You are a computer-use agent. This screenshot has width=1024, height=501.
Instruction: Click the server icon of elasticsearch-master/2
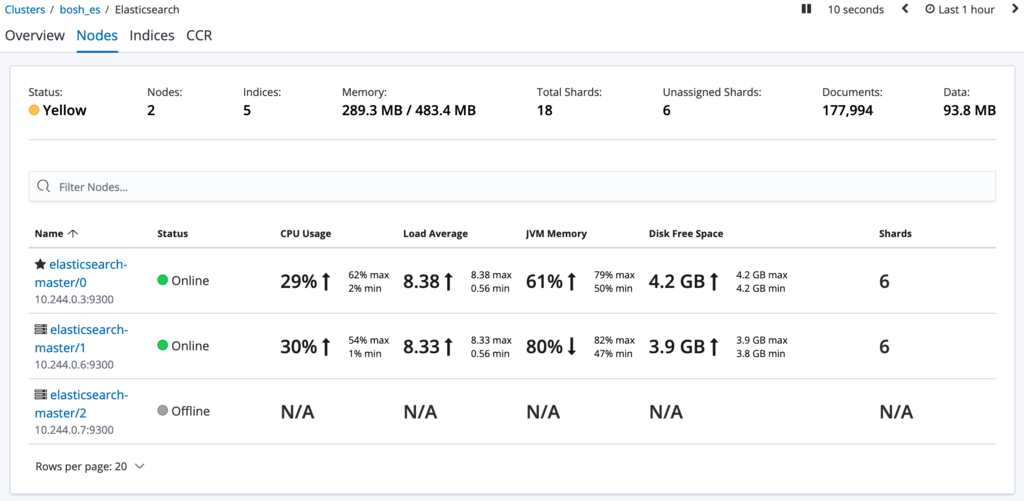pyautogui.click(x=40, y=395)
